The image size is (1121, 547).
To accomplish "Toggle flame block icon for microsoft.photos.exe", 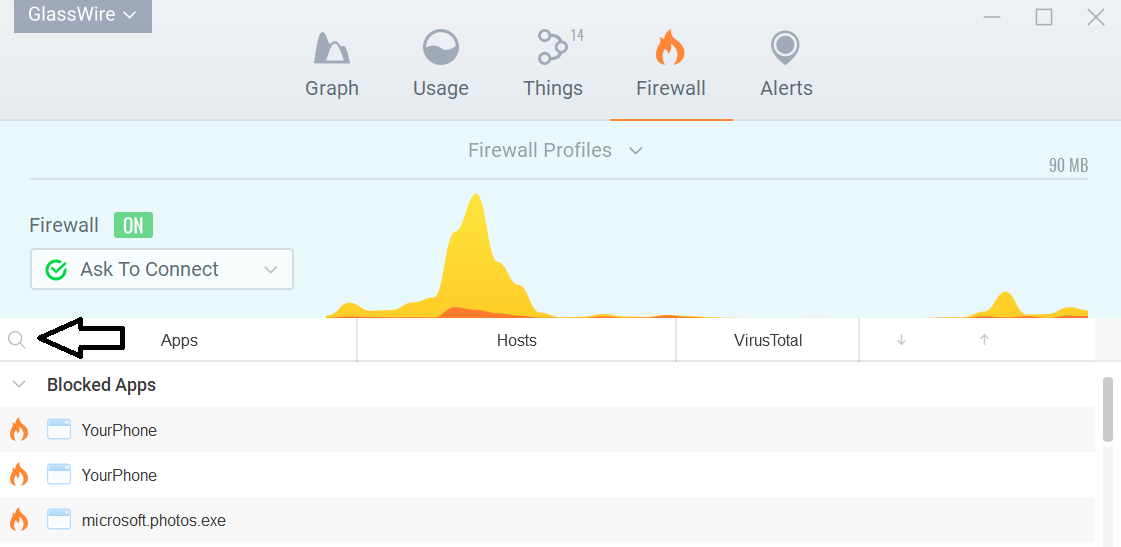I will (19, 520).
